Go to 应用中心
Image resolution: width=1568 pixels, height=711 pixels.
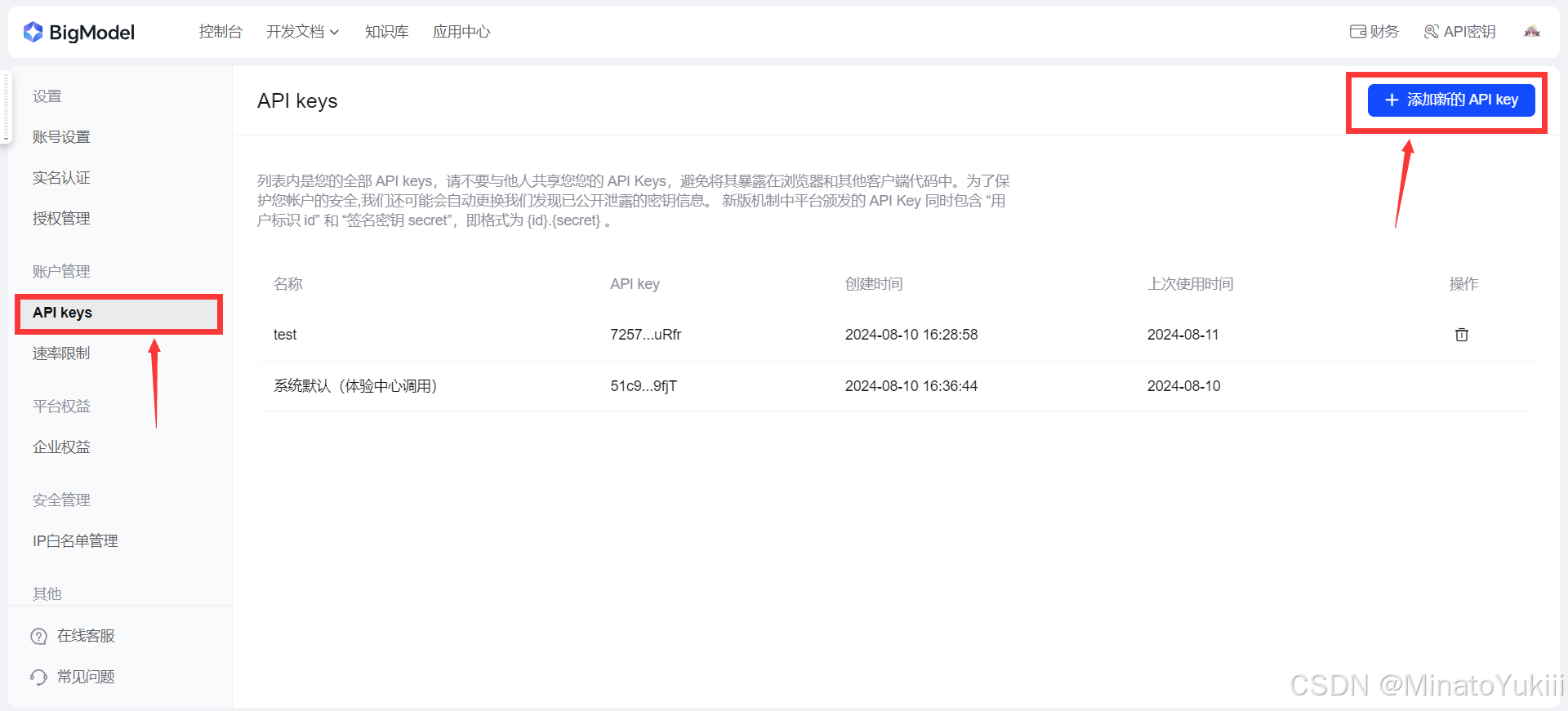(x=461, y=32)
